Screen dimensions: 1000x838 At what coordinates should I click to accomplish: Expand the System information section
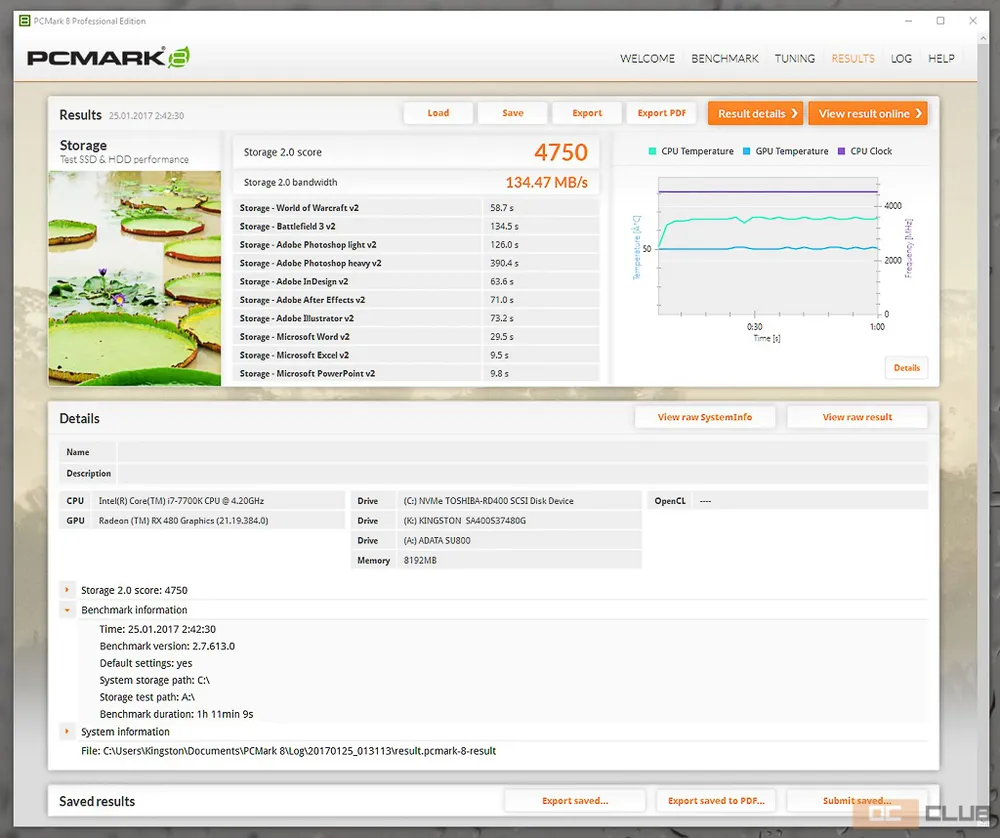click(67, 732)
